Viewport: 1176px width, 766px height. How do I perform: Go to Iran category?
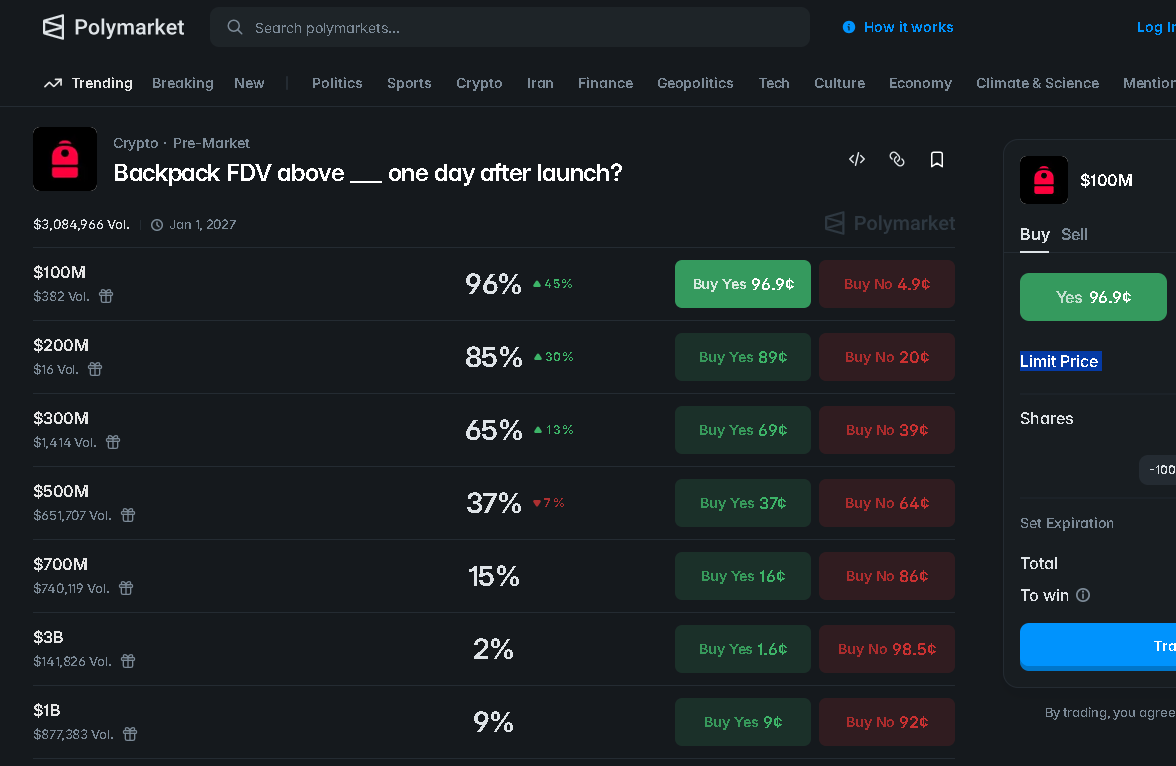540,83
